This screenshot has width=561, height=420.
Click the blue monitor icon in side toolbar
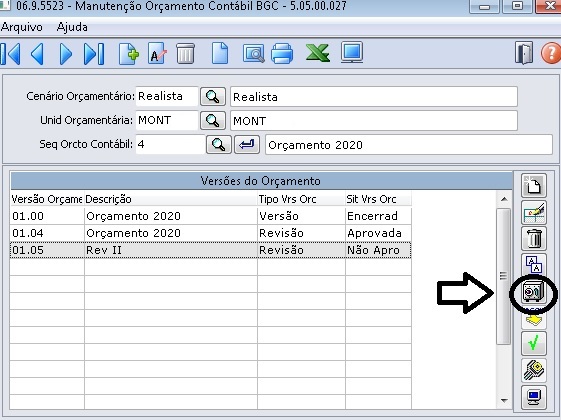(533, 397)
